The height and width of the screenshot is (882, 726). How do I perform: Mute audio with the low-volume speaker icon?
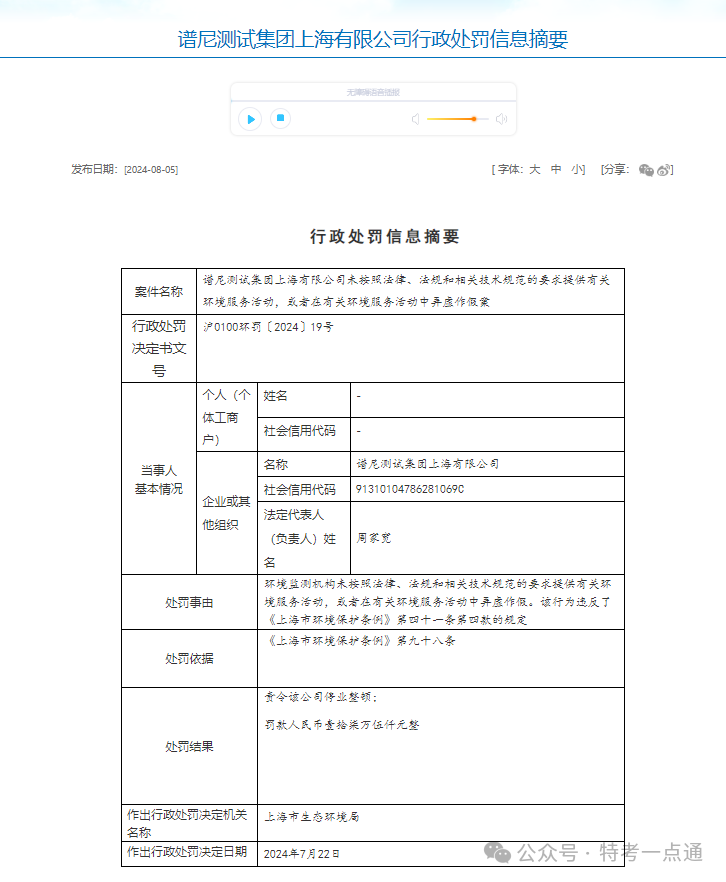(416, 119)
